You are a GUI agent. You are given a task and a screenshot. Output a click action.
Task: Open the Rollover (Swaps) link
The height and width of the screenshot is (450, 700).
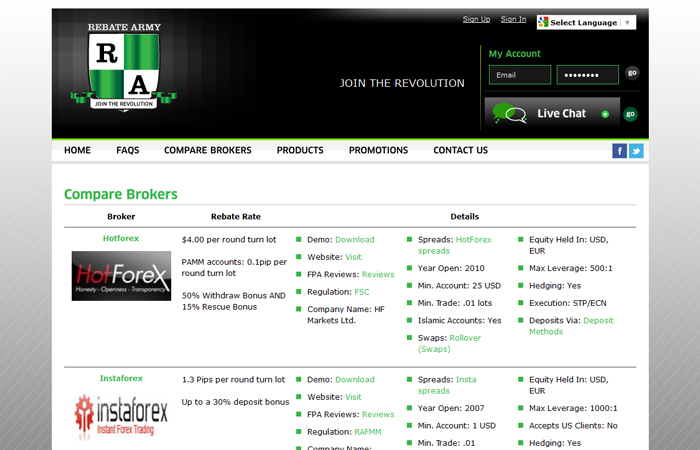[x=450, y=343]
